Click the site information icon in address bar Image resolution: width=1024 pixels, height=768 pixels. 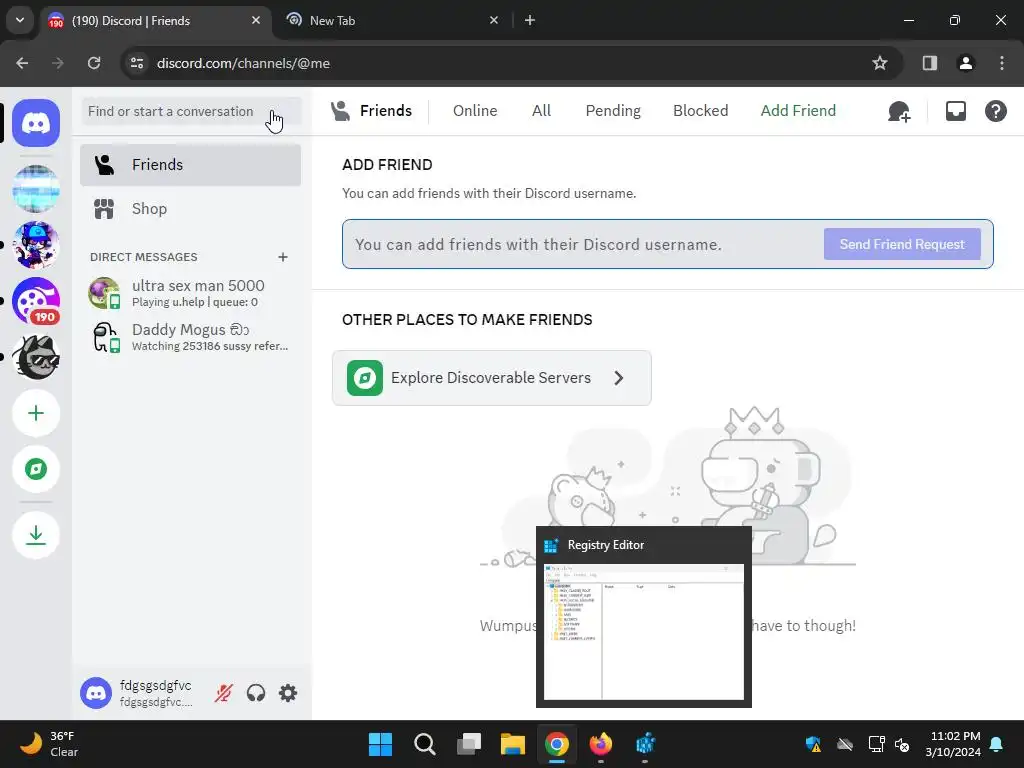(137, 63)
